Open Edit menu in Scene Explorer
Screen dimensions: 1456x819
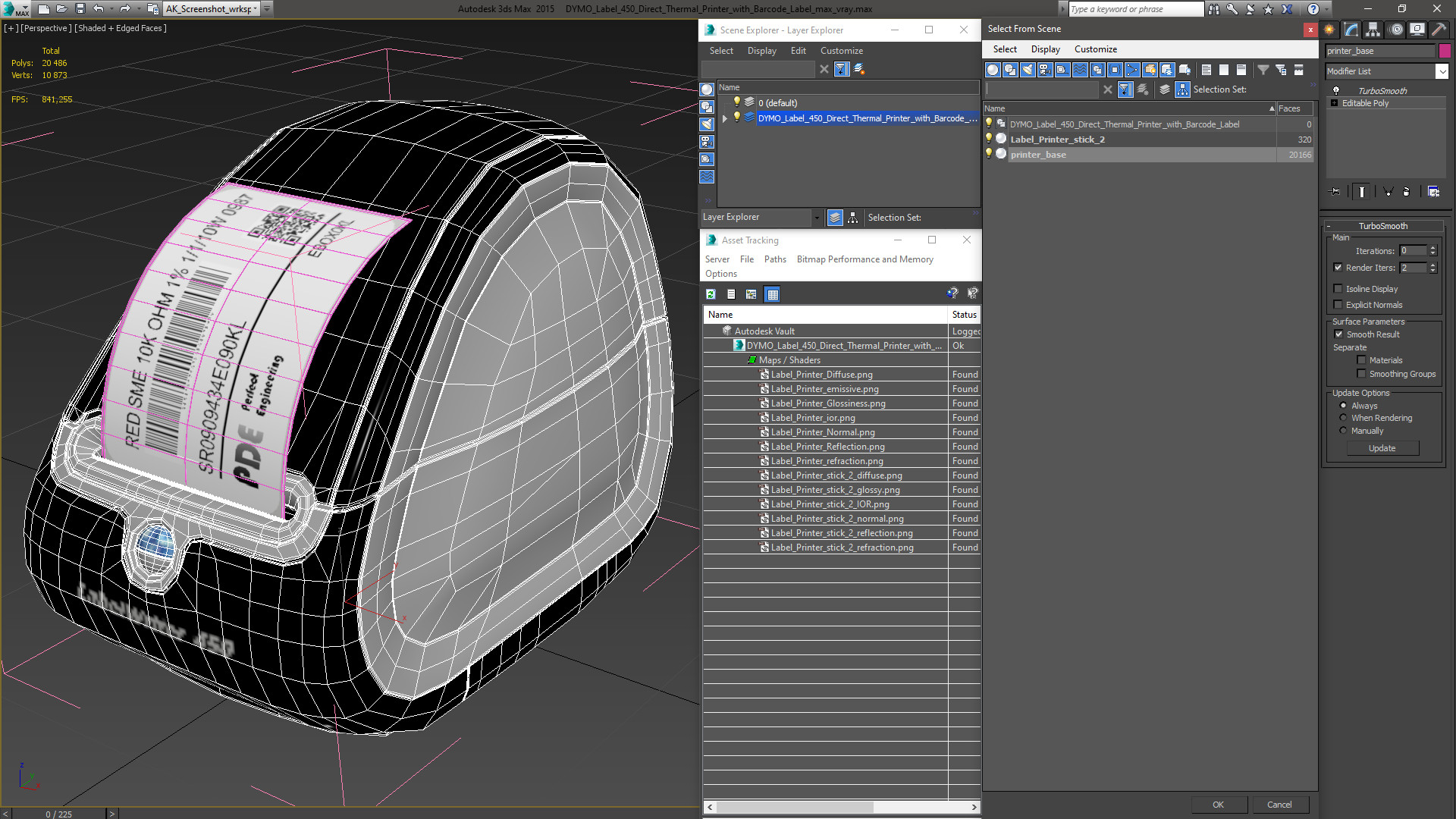point(798,51)
